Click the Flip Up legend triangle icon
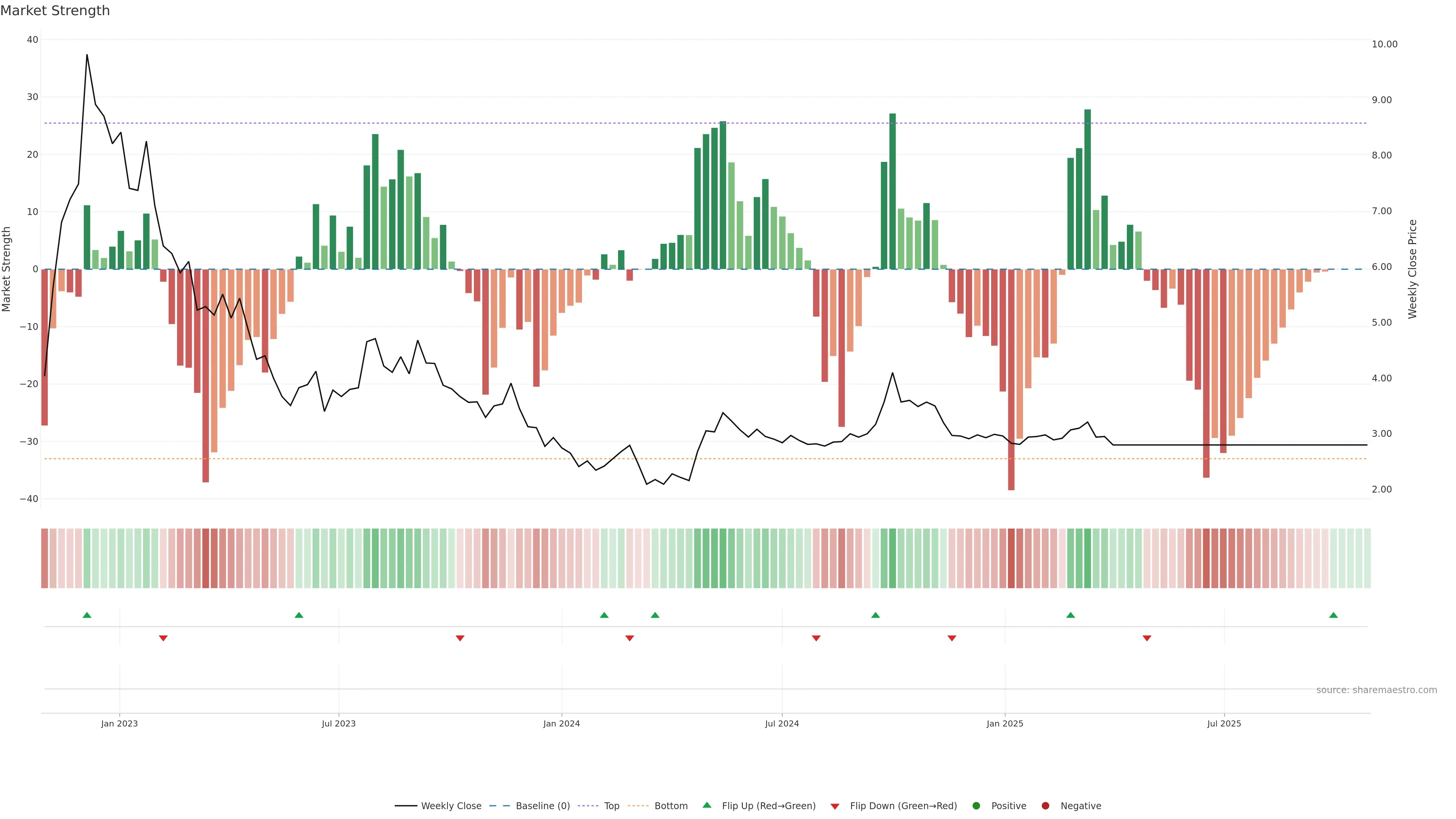 pyautogui.click(x=706, y=805)
